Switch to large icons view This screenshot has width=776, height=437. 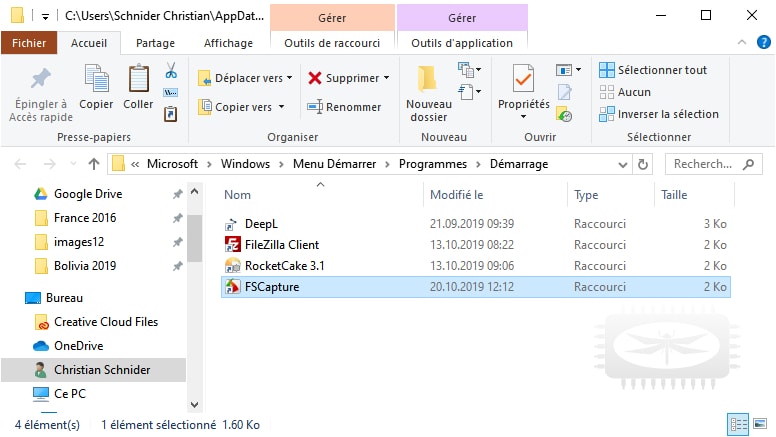(x=760, y=424)
